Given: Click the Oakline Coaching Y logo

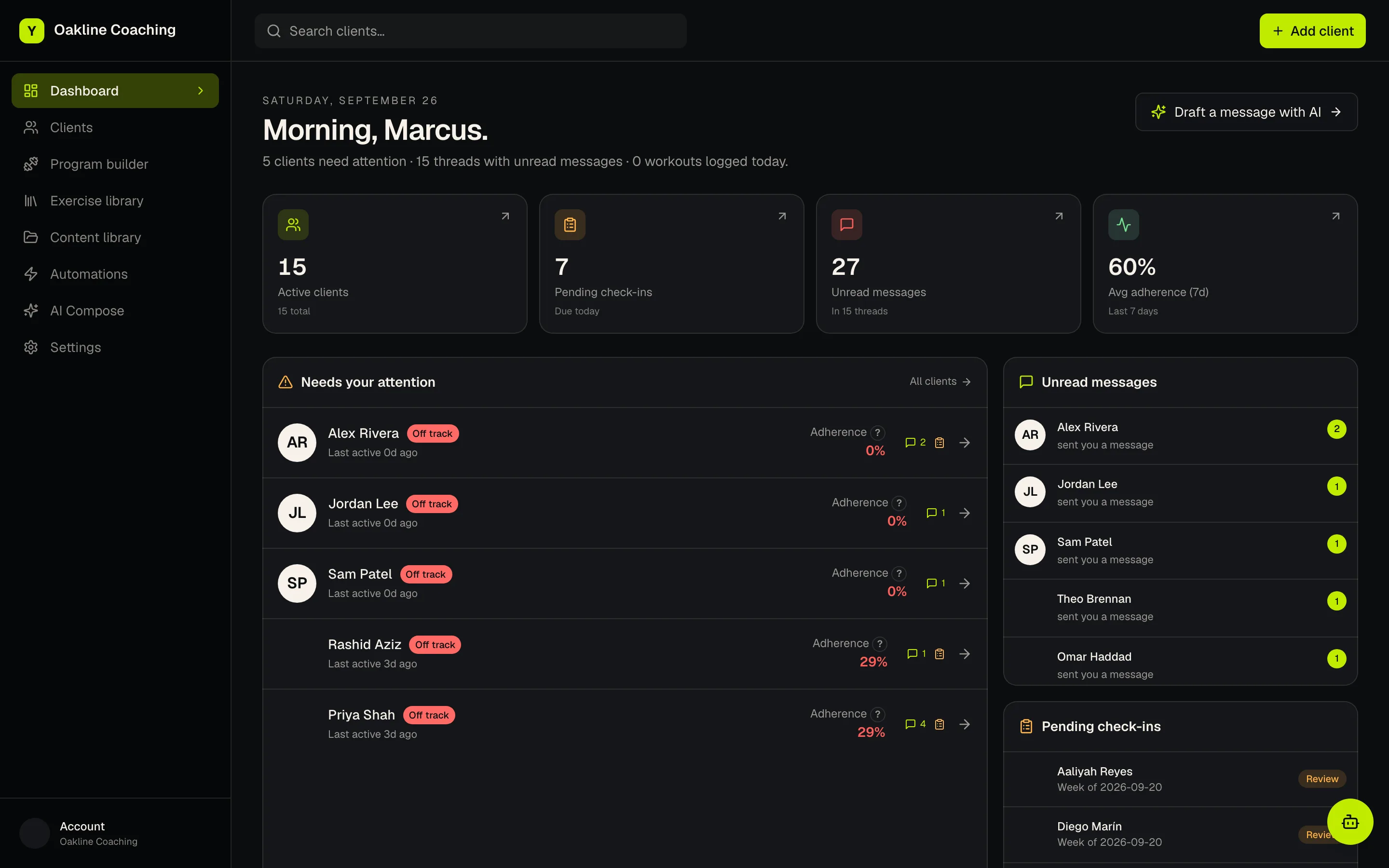Looking at the screenshot, I should (x=31, y=30).
